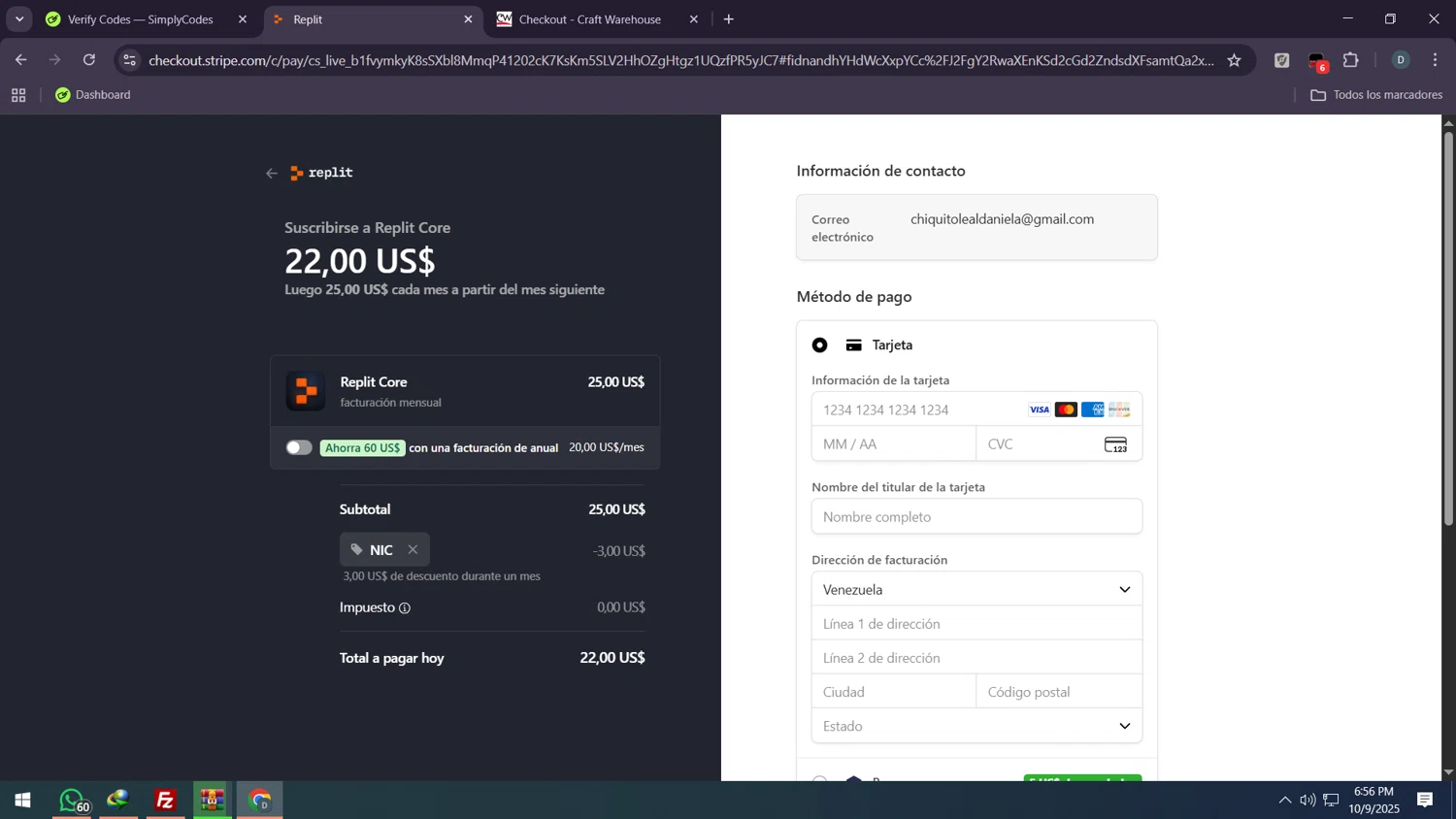The width and height of the screenshot is (1456, 819).
Task: Open WhatsApp from the taskbar
Action: tap(72, 801)
